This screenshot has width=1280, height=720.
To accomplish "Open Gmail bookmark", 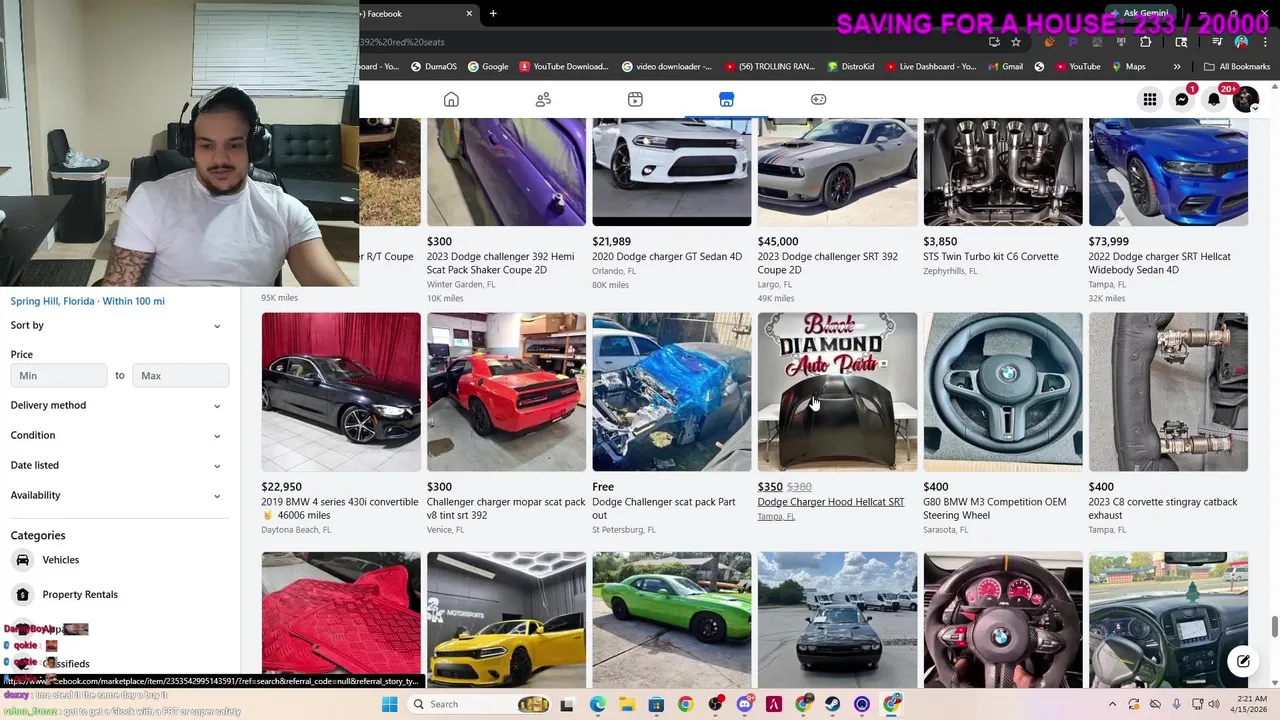I will tap(1004, 67).
